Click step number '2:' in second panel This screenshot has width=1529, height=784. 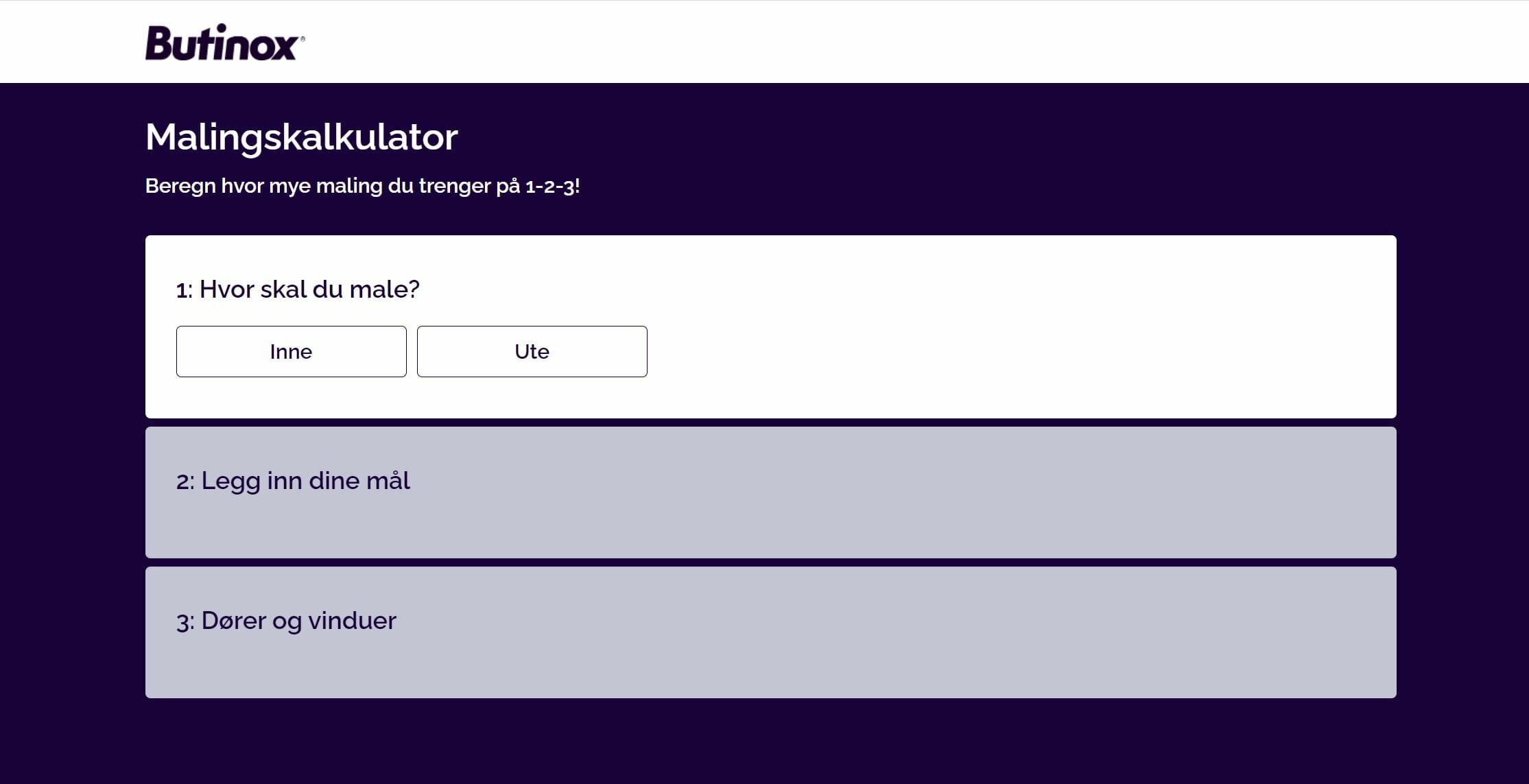point(185,482)
